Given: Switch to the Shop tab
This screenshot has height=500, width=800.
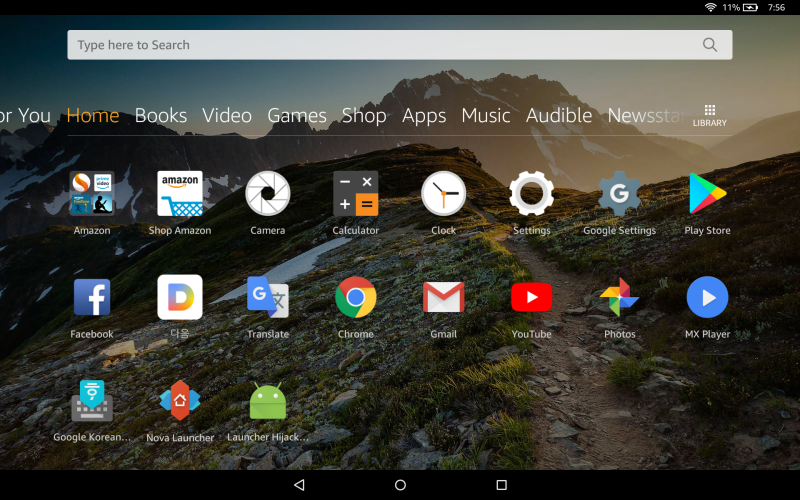Looking at the screenshot, I should click(364, 116).
